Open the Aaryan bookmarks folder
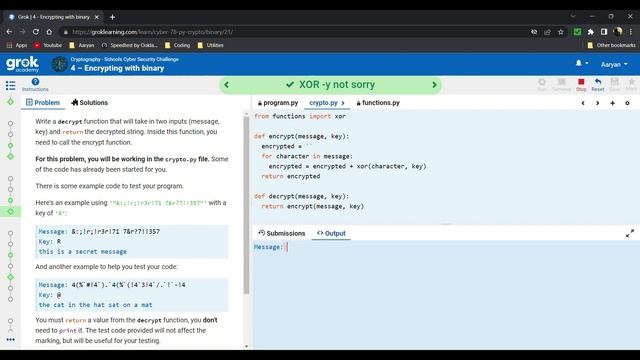The height and width of the screenshot is (360, 640). pos(82,45)
